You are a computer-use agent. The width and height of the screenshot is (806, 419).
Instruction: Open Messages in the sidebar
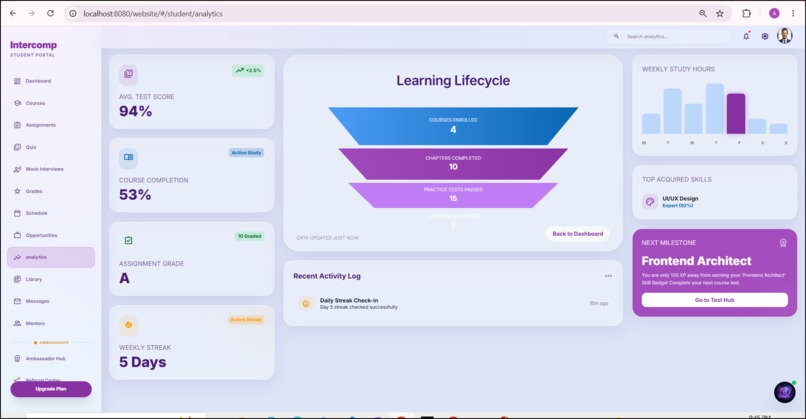pyautogui.click(x=50, y=301)
